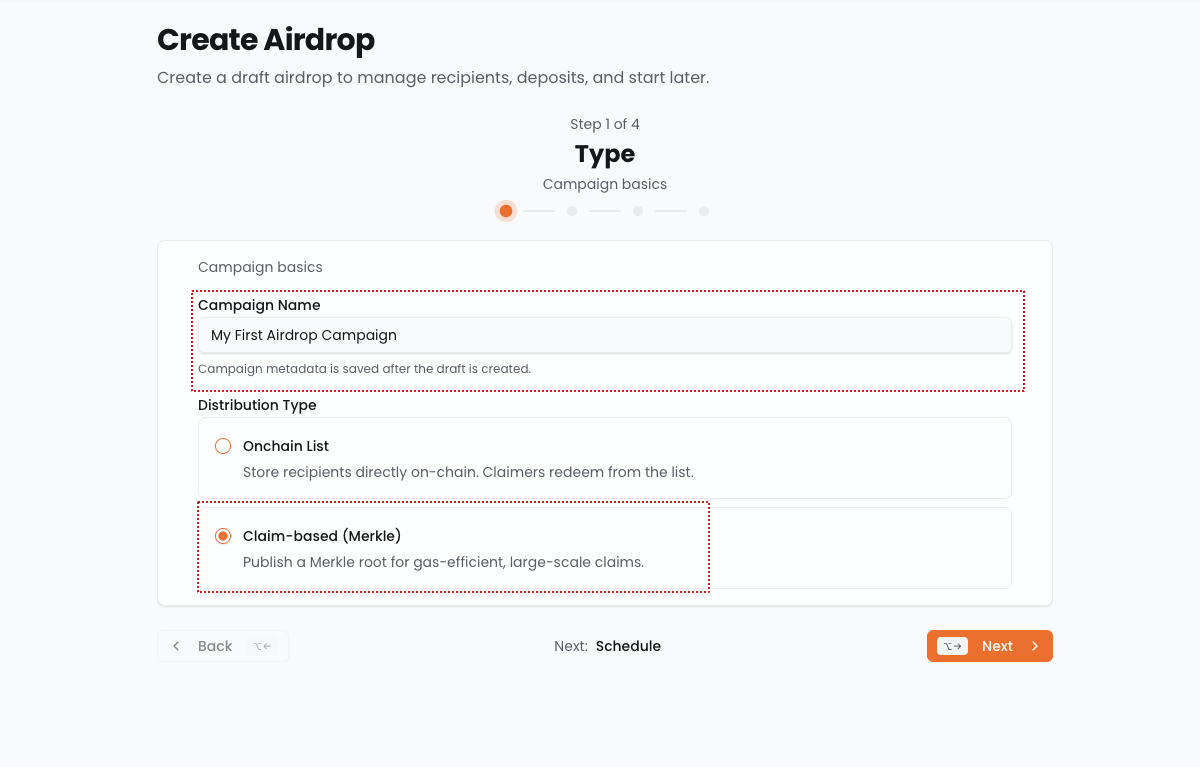Click the Campaign Name input field
Image resolution: width=1200 pixels, height=767 pixels.
tap(604, 336)
